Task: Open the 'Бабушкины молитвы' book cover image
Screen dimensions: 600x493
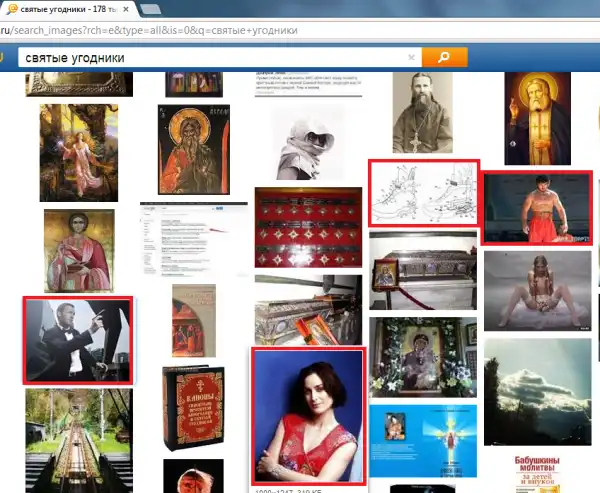Action: 542,475
